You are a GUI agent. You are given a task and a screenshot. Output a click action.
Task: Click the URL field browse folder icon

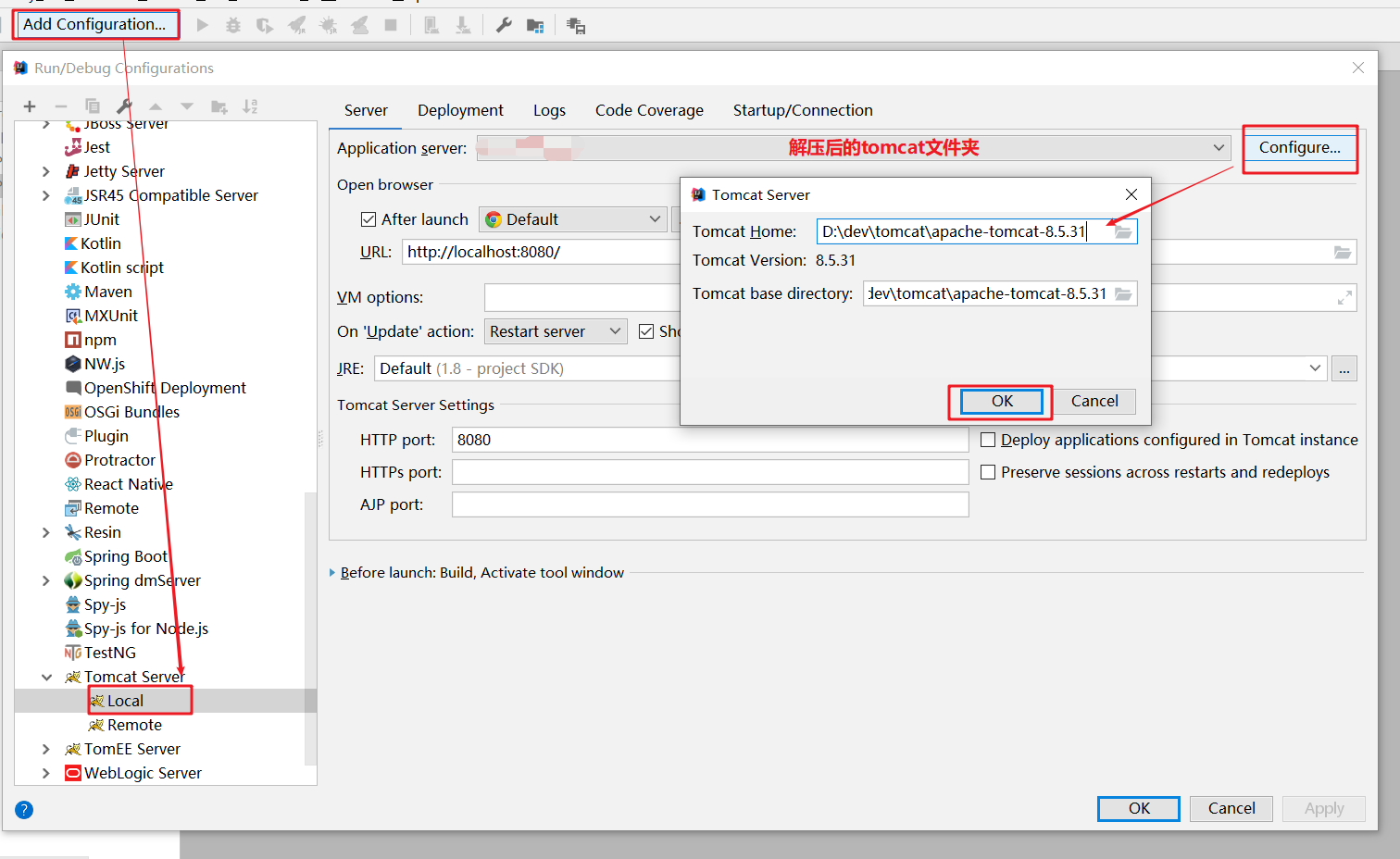point(1343,252)
